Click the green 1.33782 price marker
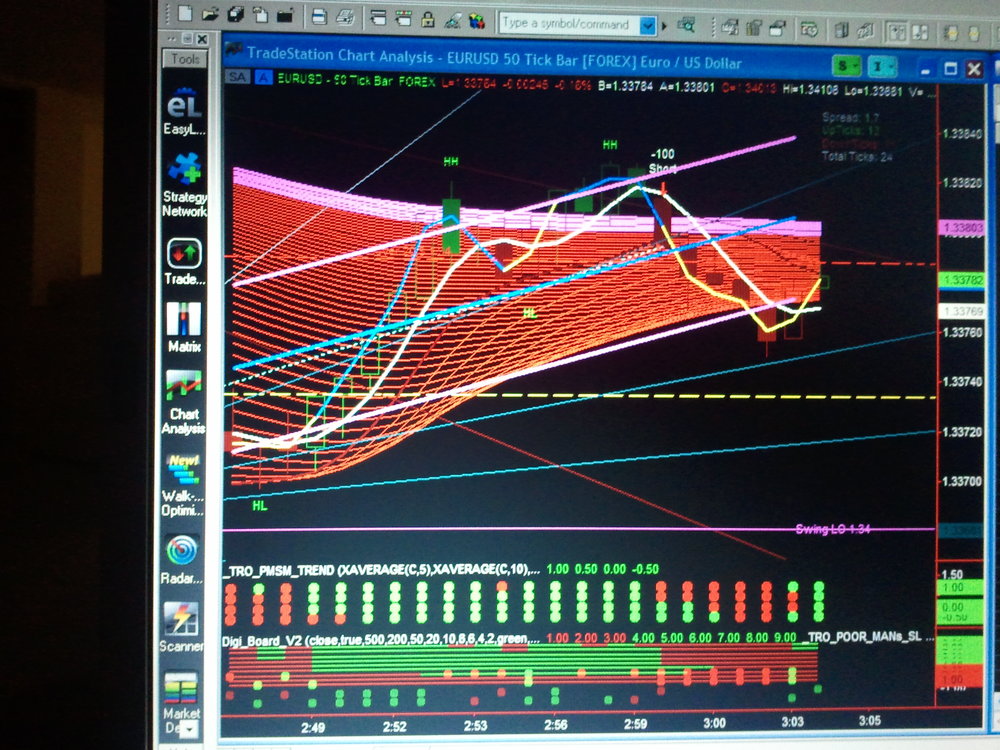 coord(961,280)
